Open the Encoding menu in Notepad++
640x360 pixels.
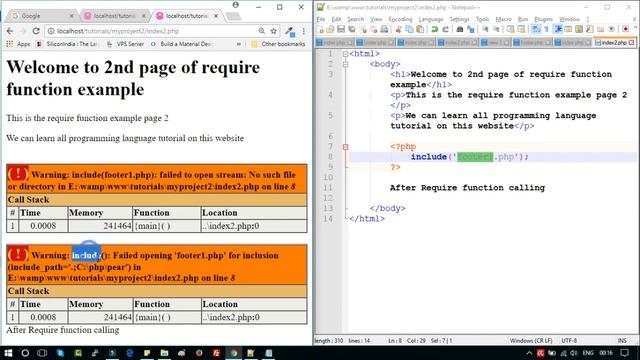click(x=400, y=19)
